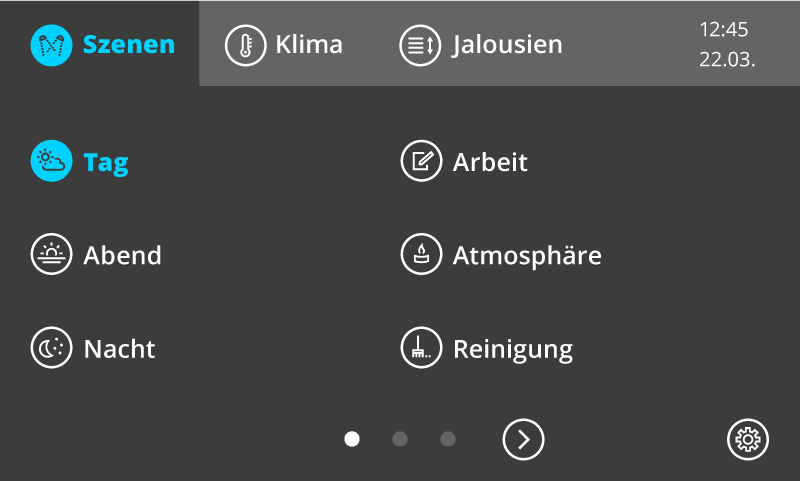Switch to the Szenen tab label
This screenshot has width=800, height=481.
tap(128, 45)
